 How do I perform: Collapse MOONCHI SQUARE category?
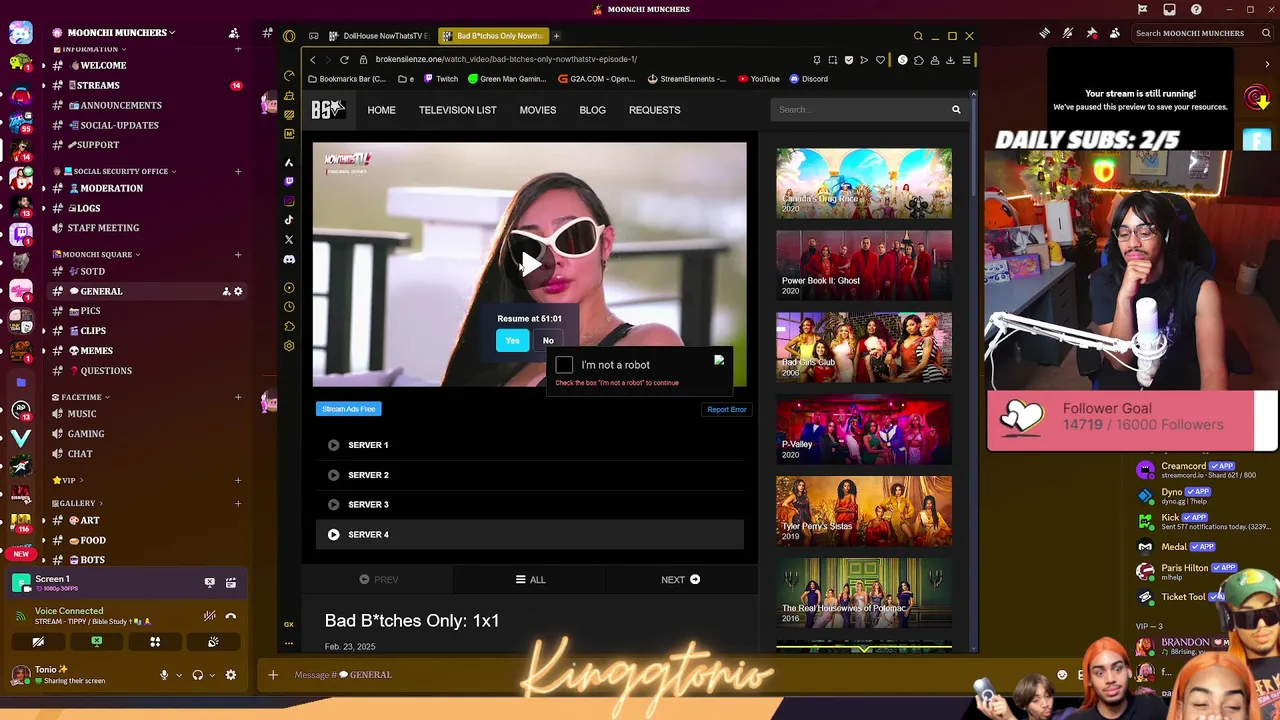[96, 254]
